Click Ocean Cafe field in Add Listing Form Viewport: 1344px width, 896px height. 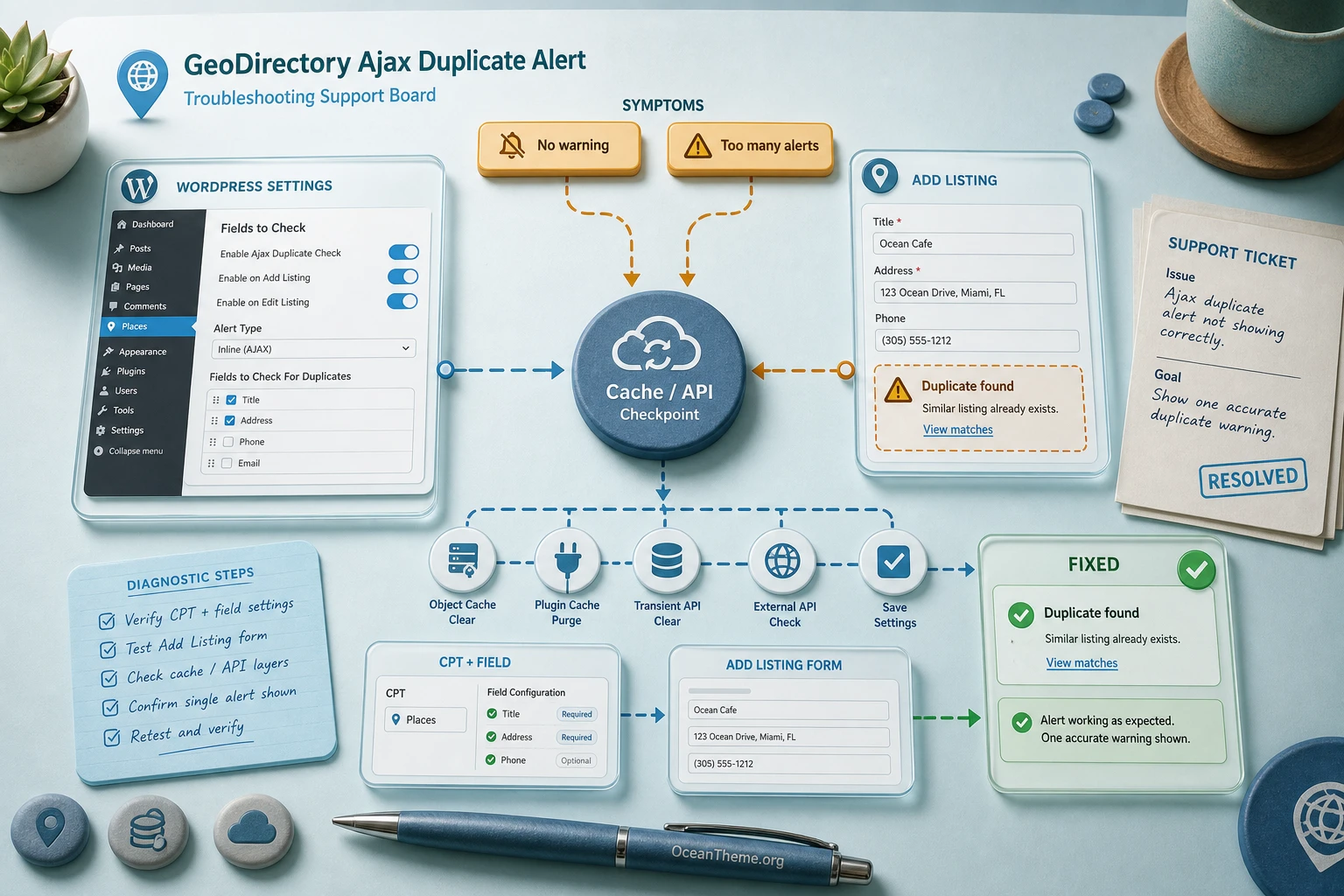[x=788, y=710]
